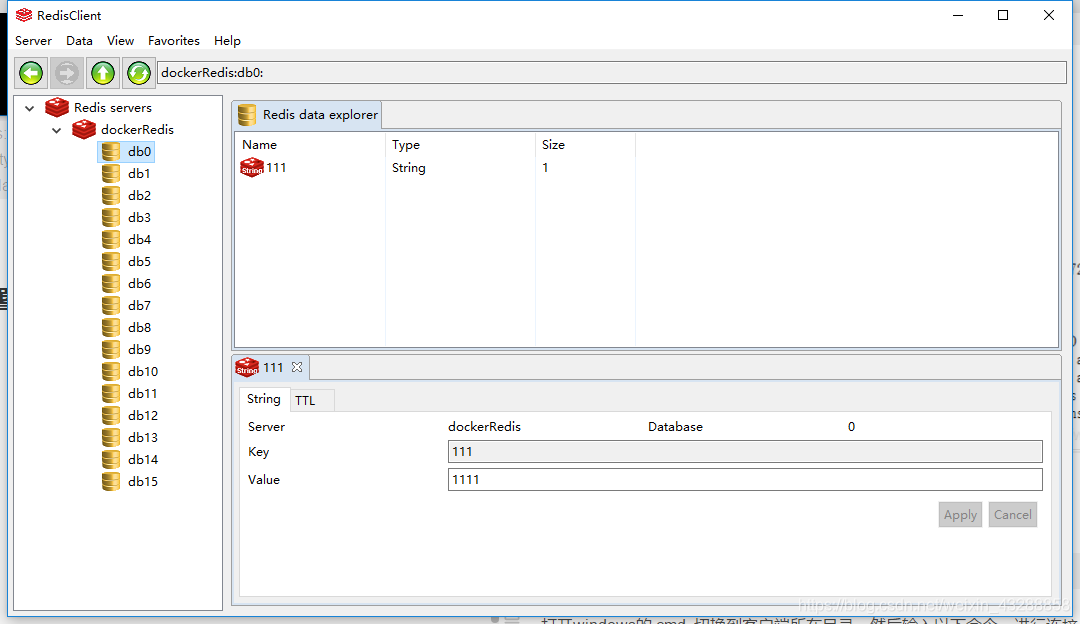Screen dimensions: 1080x624
Task: Select the dockerRedis label in tree
Action: (x=137, y=129)
